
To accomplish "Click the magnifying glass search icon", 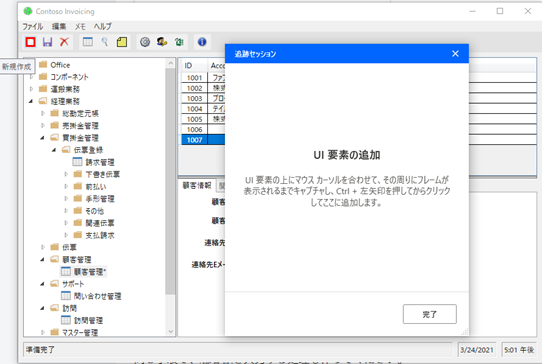I will (105, 42).
